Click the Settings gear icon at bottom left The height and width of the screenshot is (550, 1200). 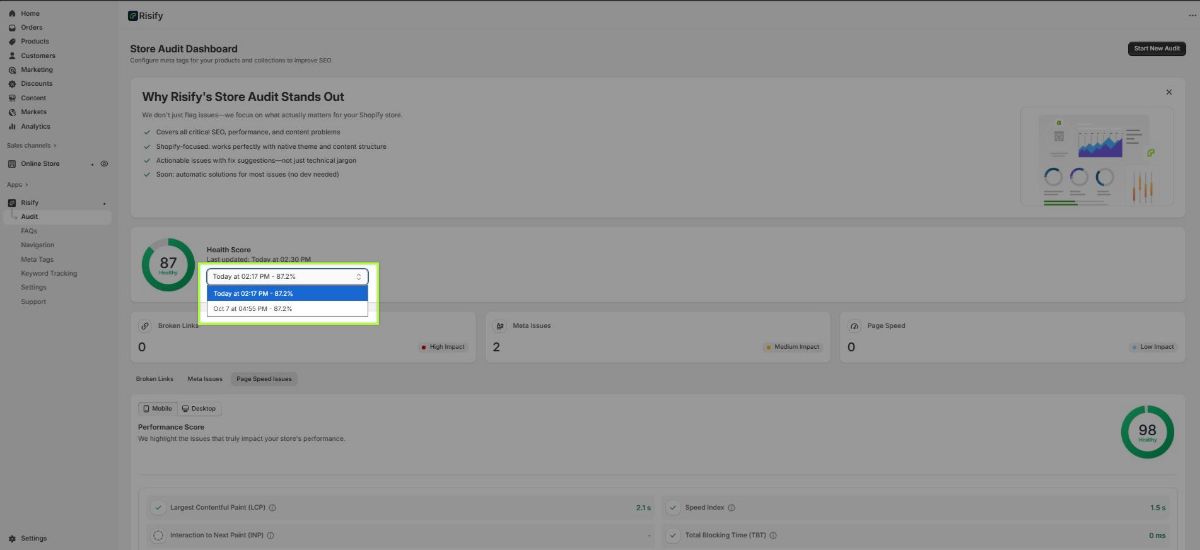[x=12, y=538]
